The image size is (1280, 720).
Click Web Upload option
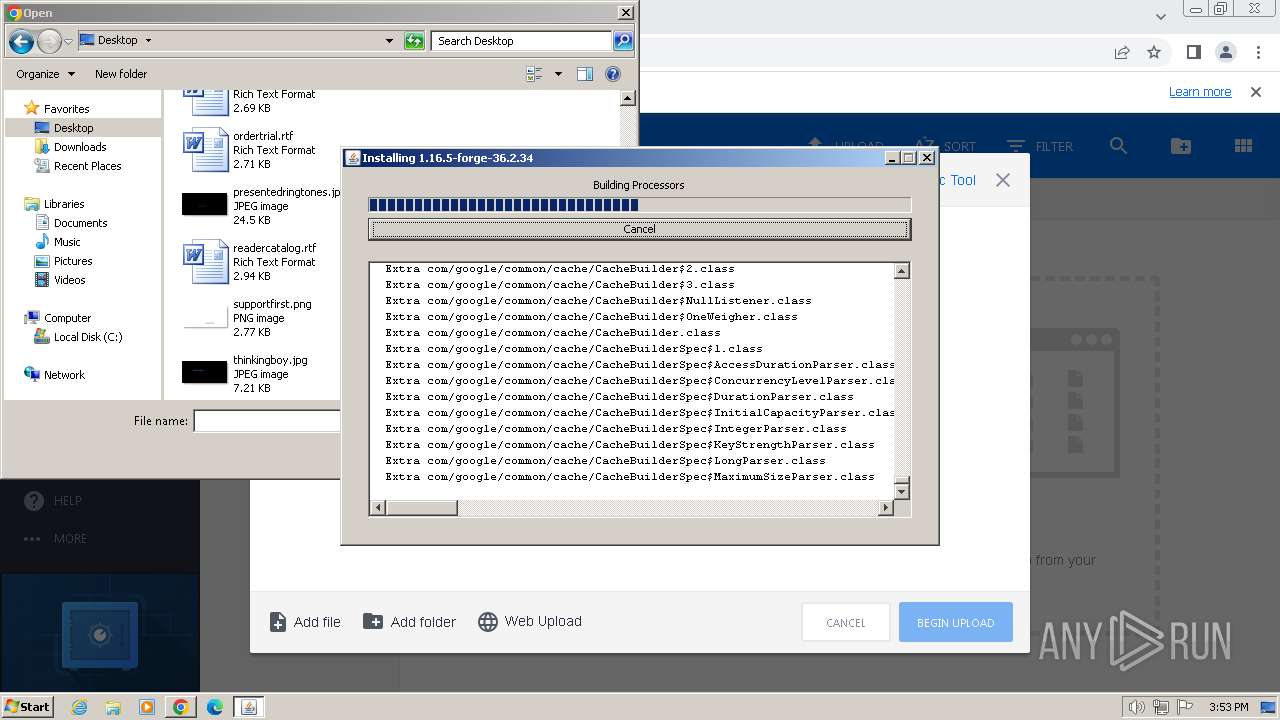pos(530,621)
